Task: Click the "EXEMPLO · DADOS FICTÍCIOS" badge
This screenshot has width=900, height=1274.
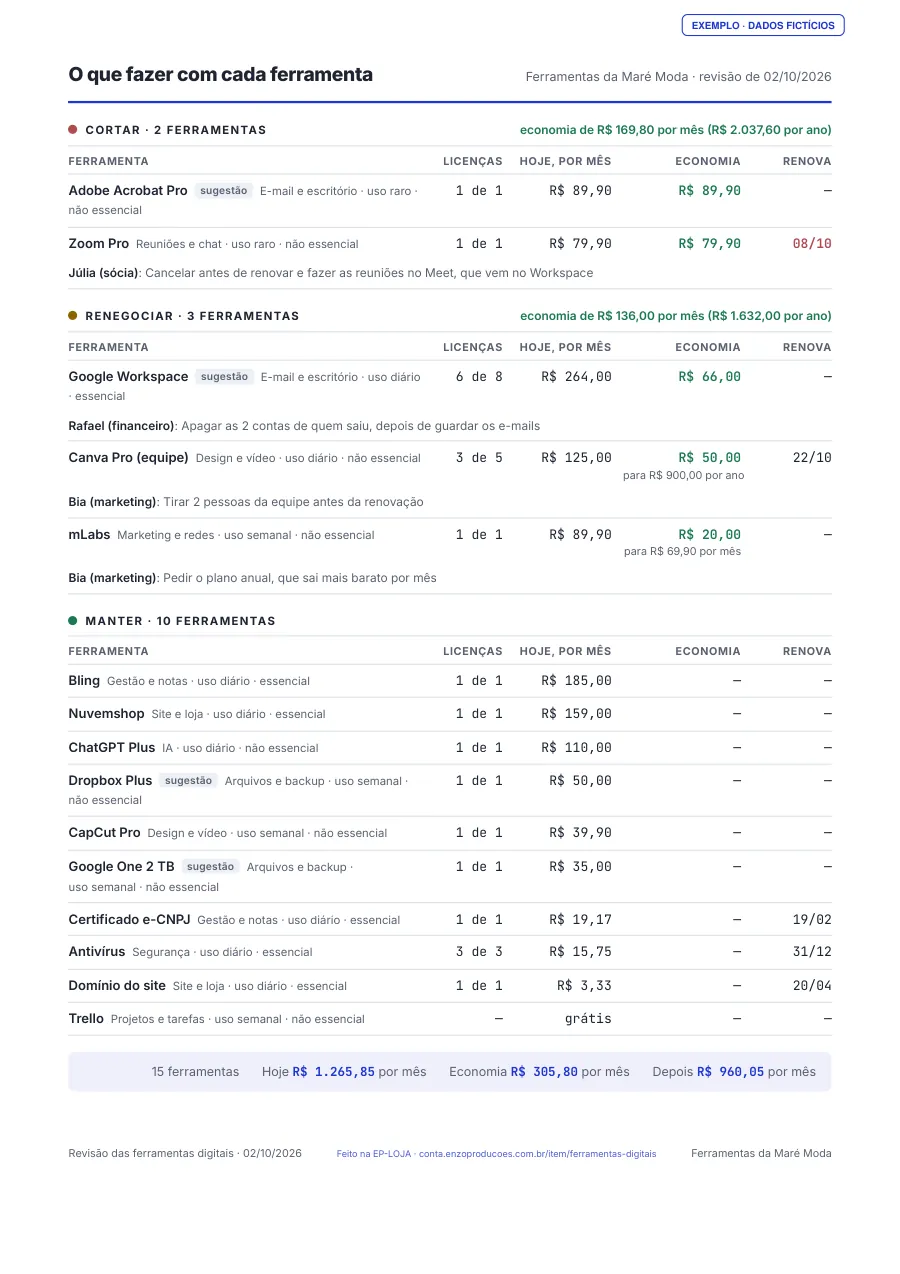Action: coord(763,25)
